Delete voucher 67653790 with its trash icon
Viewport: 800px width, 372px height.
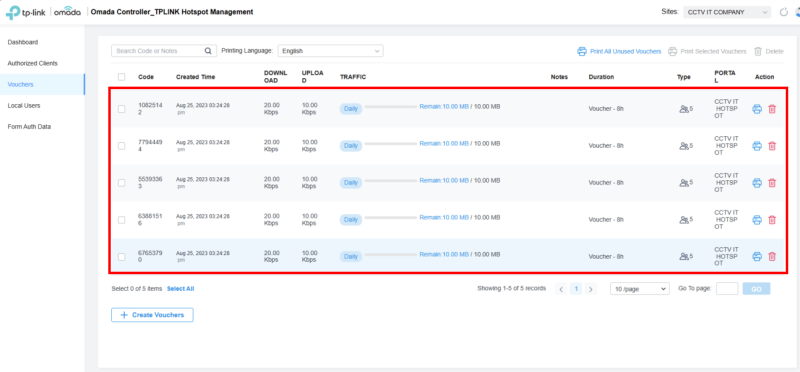tap(772, 257)
